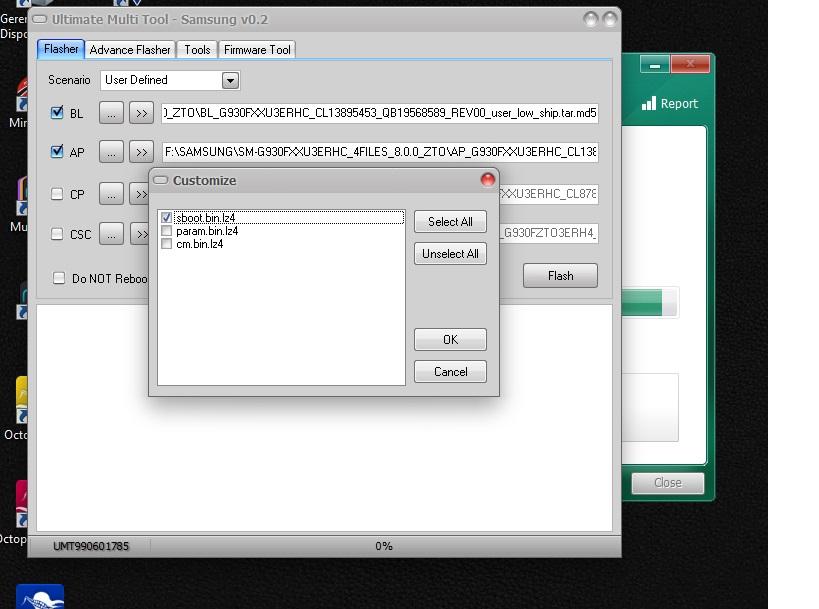The width and height of the screenshot is (819, 609).
Task: Click the Report bar chart icon
Action: point(649,103)
